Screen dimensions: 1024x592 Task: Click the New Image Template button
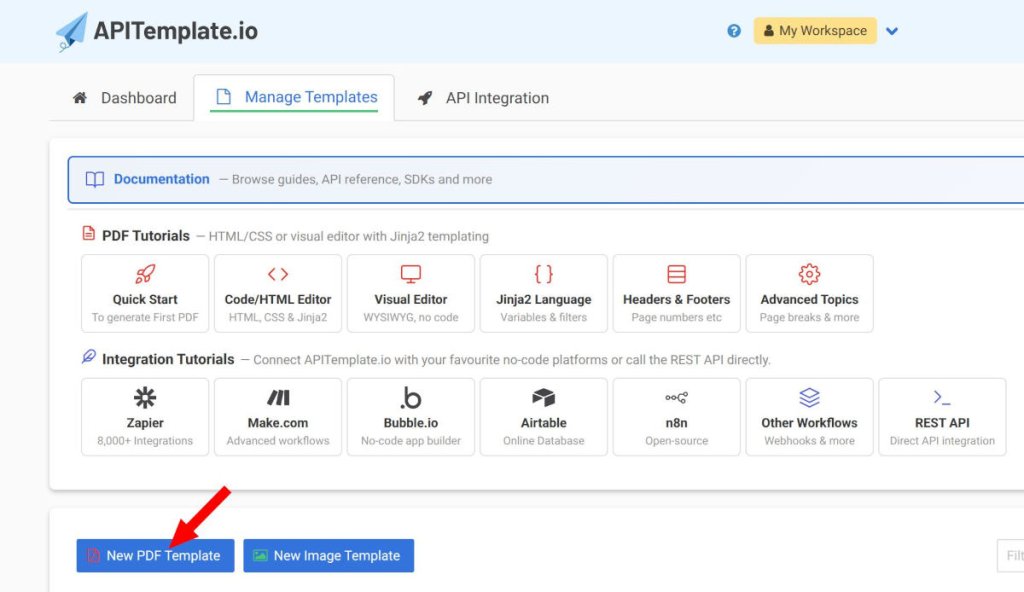[328, 555]
